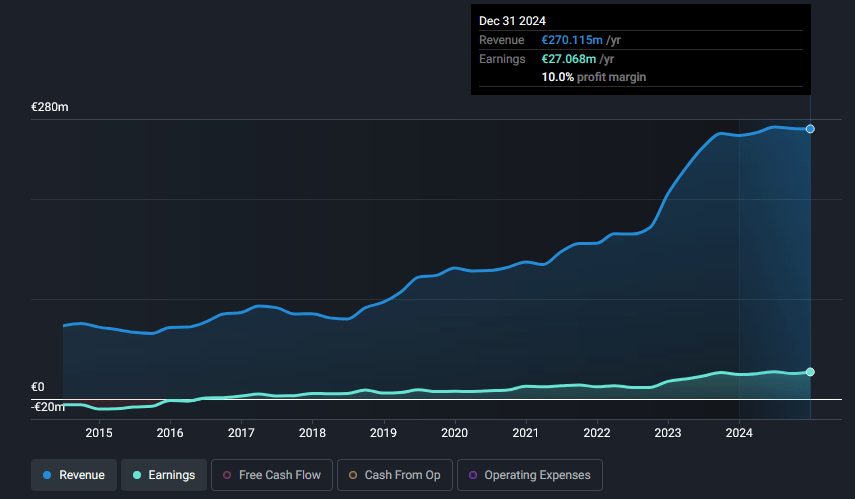Viewport: 855px width, 499px height.
Task: Select the 2022 label on the time axis
Action: coord(597,432)
